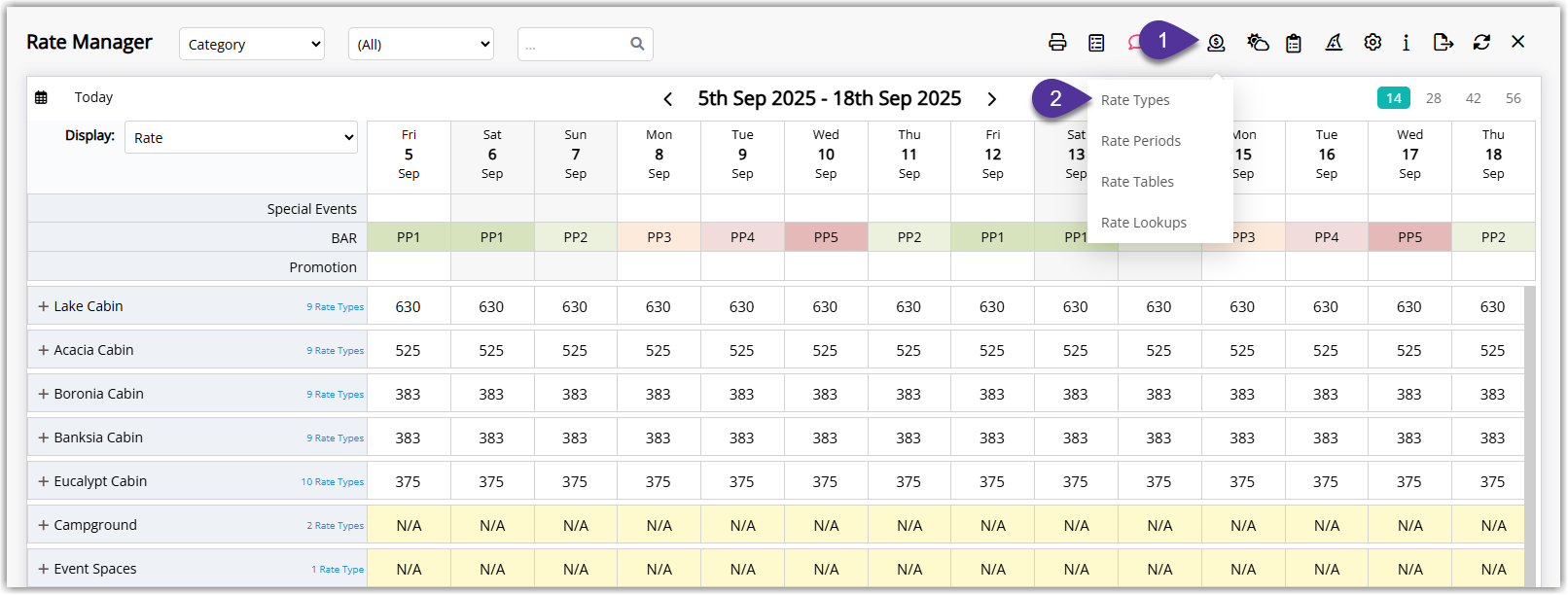Open the clipboard list toolbar icon
1568x595 pixels.
coord(1294,43)
